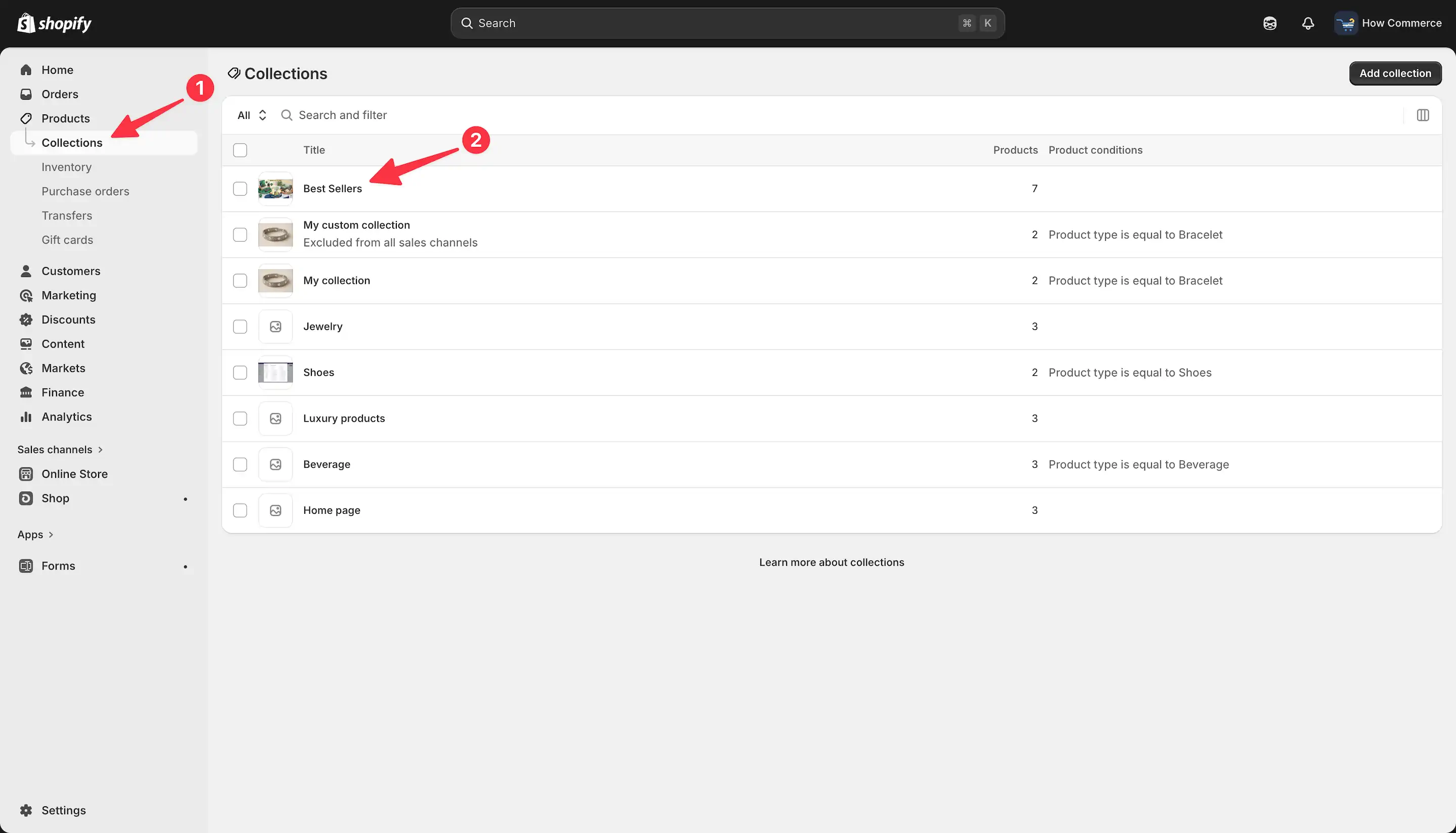1456x833 pixels.
Task: Check the My custom collection checkbox
Action: click(240, 235)
